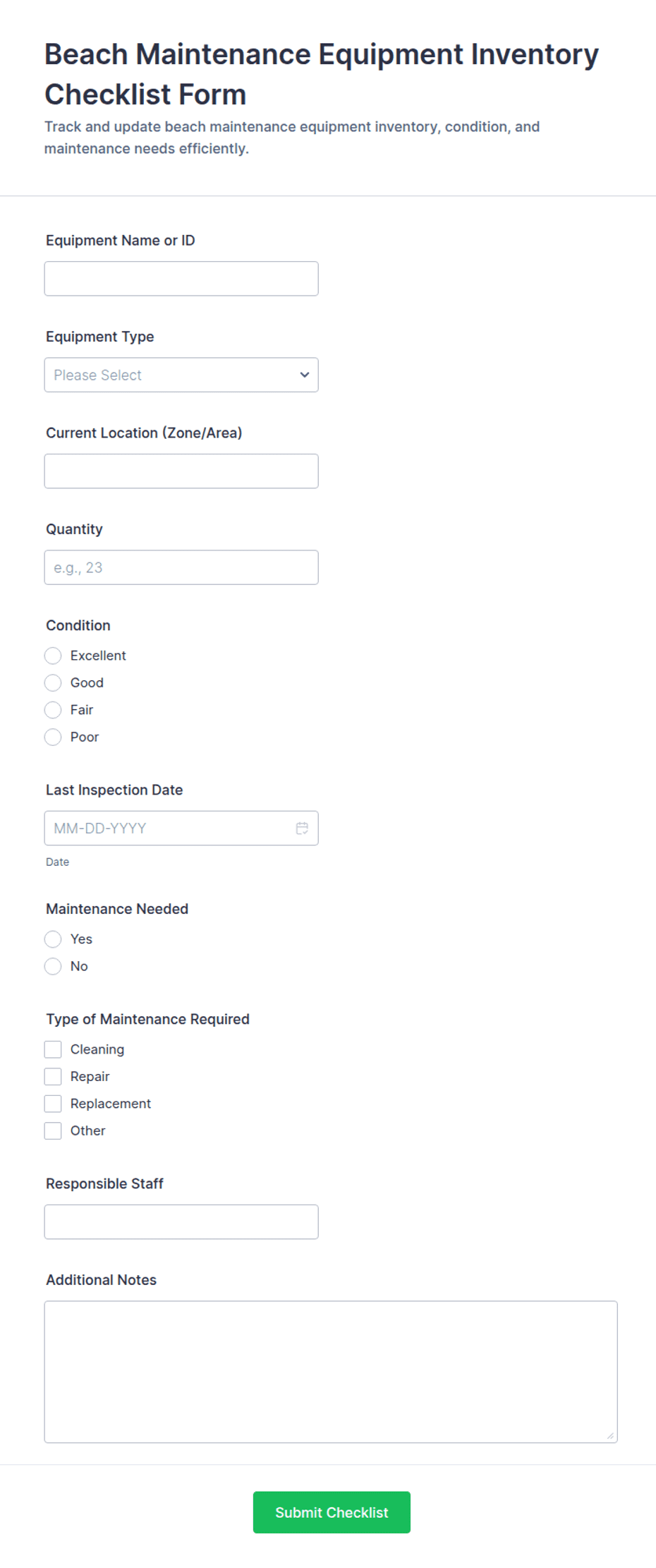
Task: Click the Current Location text box
Action: pos(181,471)
